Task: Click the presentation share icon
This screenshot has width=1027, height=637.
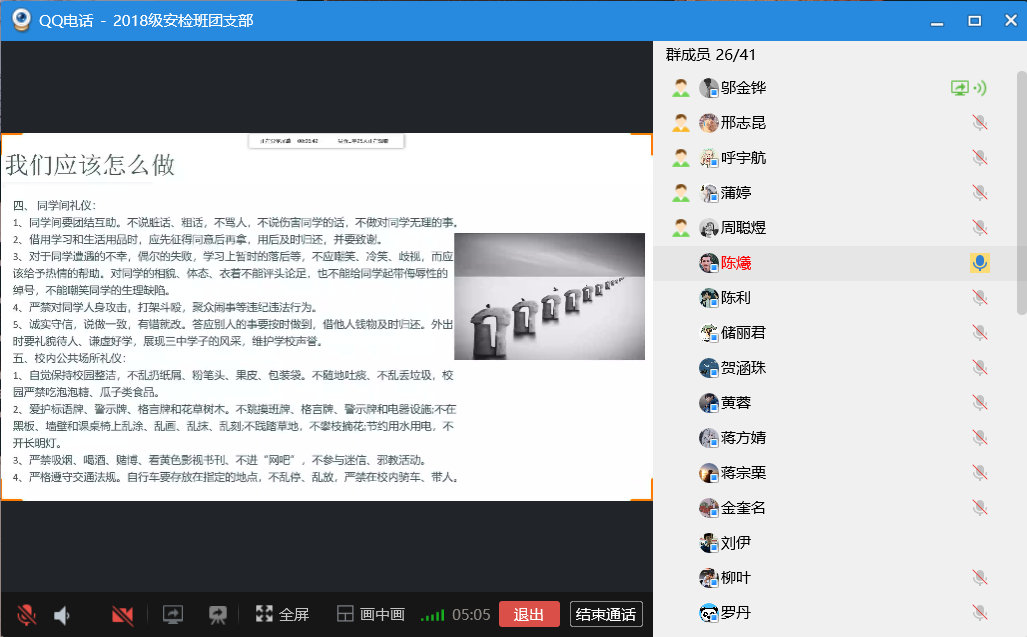Action: point(216,615)
